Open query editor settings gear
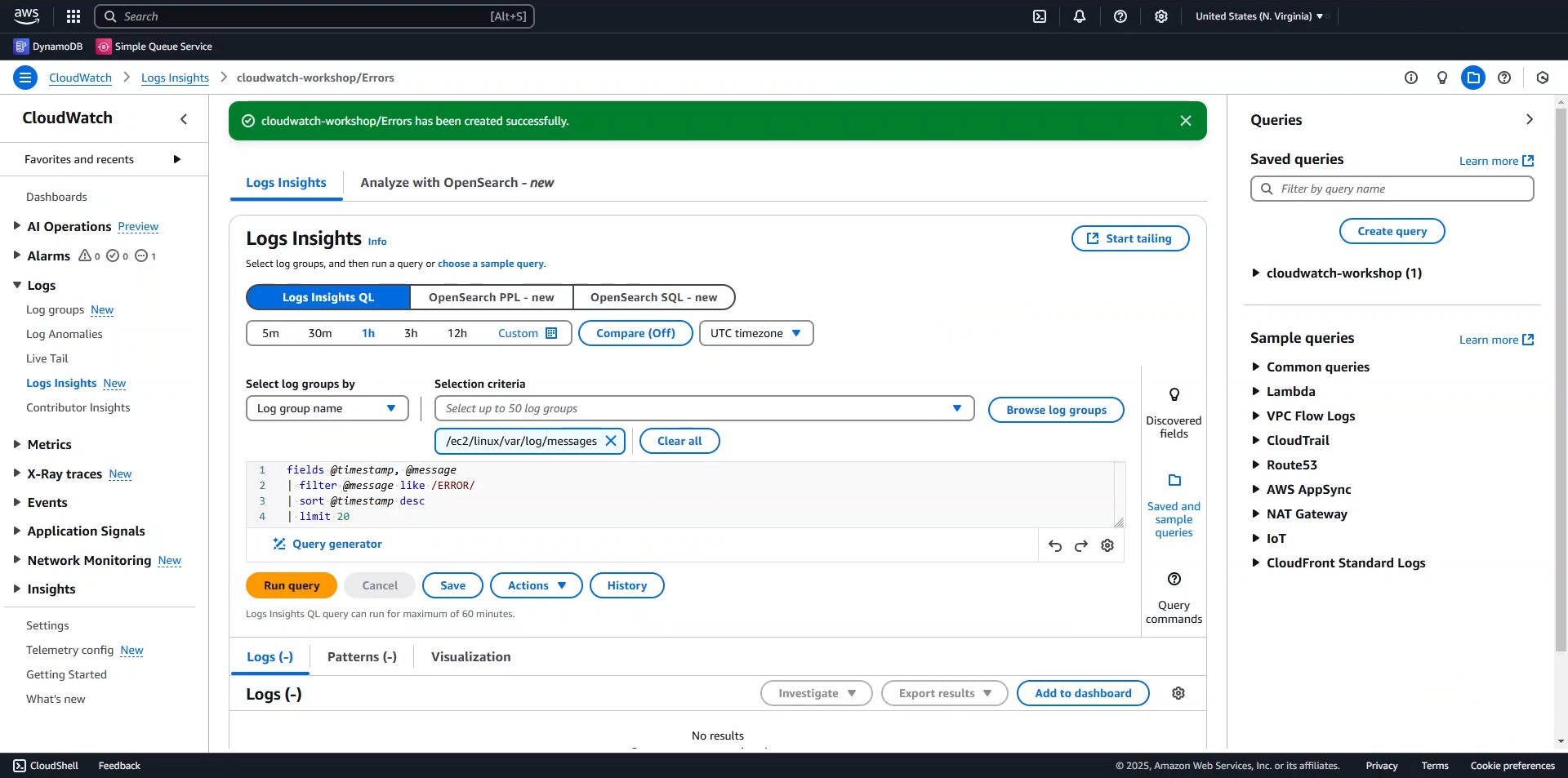This screenshot has width=1568, height=778. point(1107,546)
